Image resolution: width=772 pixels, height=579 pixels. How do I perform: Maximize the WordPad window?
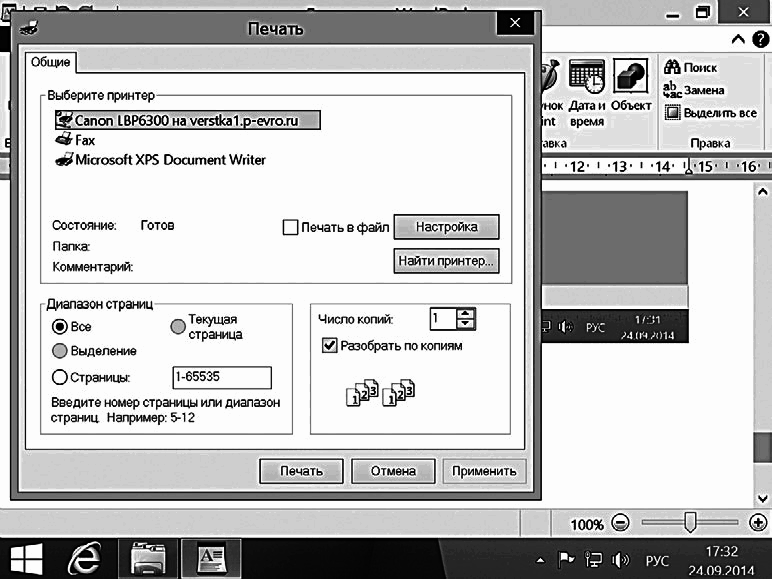tap(703, 12)
